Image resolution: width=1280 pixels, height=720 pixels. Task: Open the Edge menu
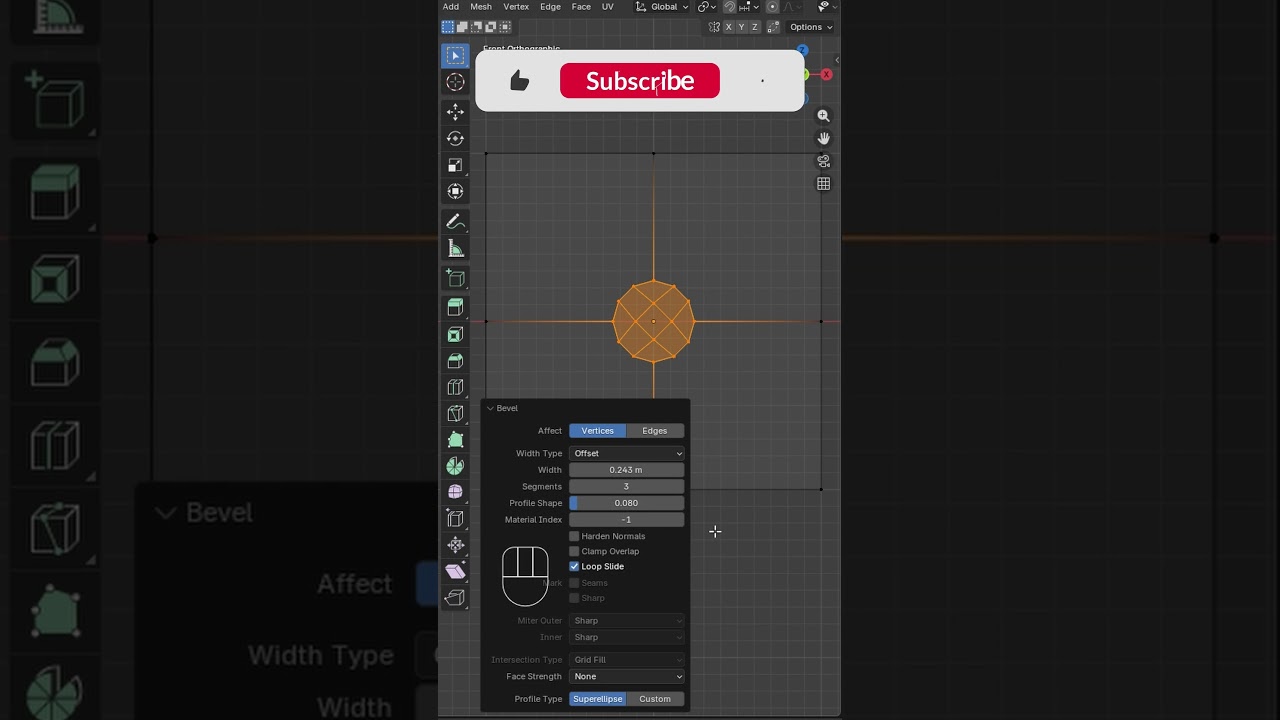pos(550,7)
